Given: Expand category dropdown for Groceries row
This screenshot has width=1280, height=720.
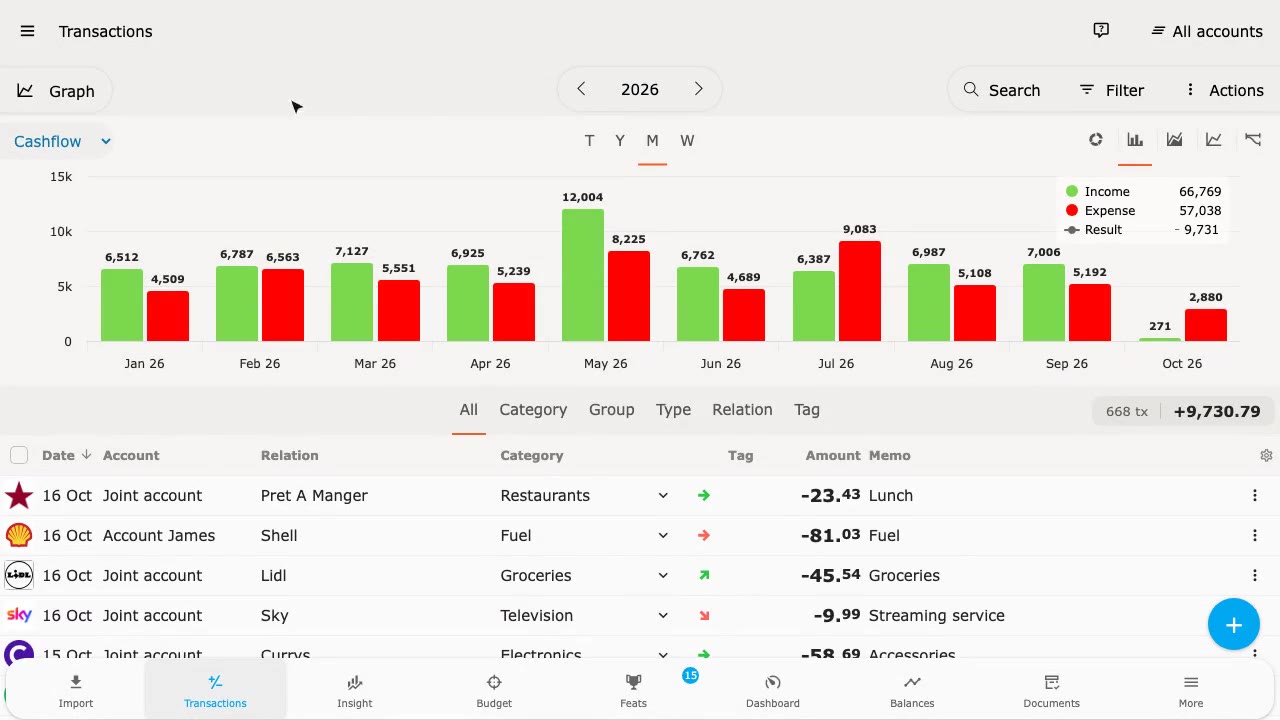Looking at the screenshot, I should [662, 575].
